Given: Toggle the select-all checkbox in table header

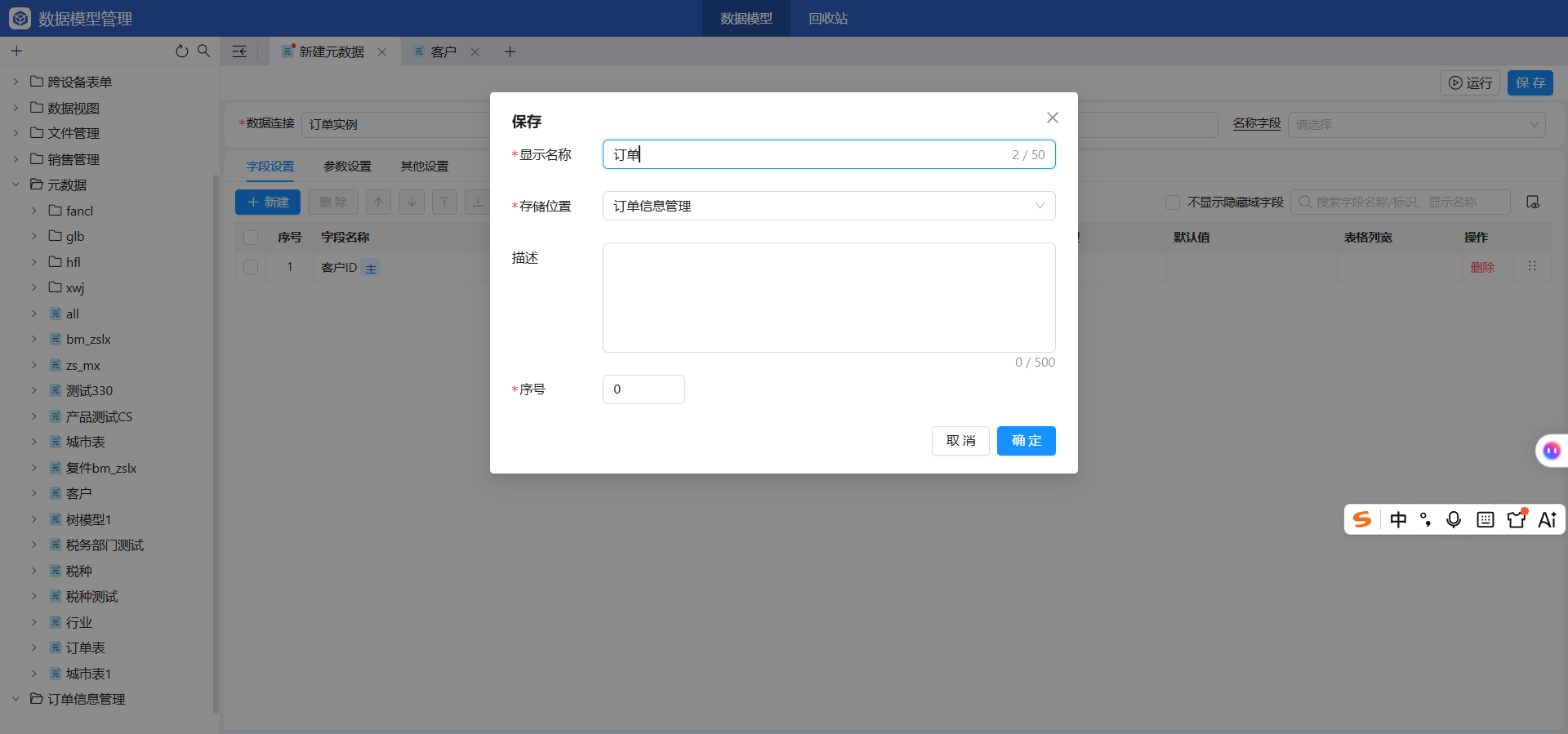Looking at the screenshot, I should pos(251,238).
